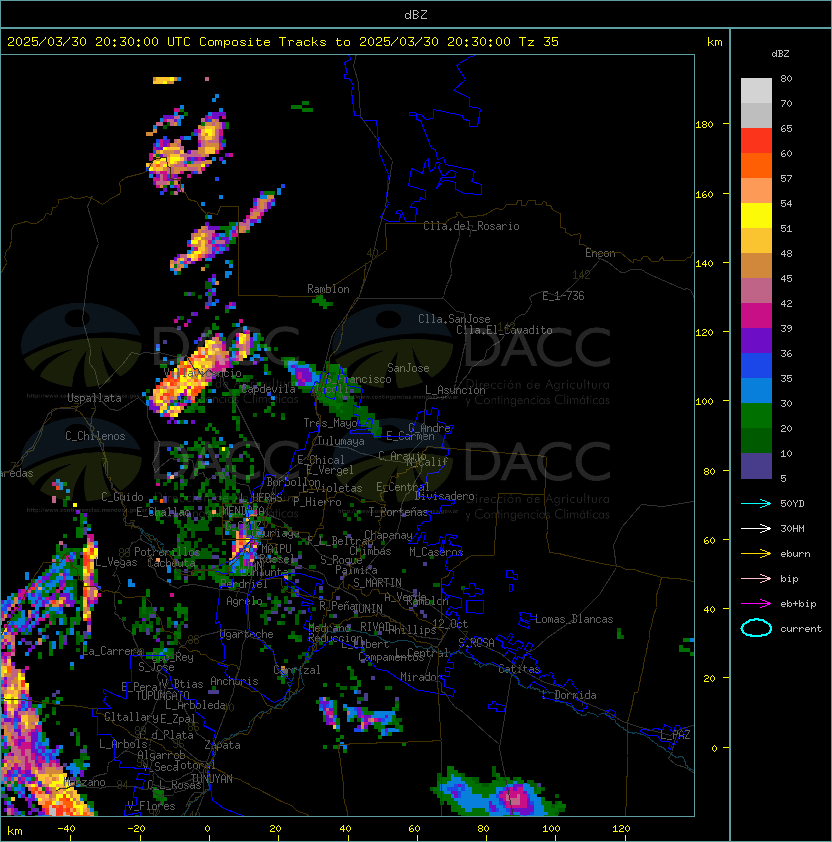Click the 'Ugarteche' map label
The width and height of the screenshot is (832, 842).
click(247, 634)
